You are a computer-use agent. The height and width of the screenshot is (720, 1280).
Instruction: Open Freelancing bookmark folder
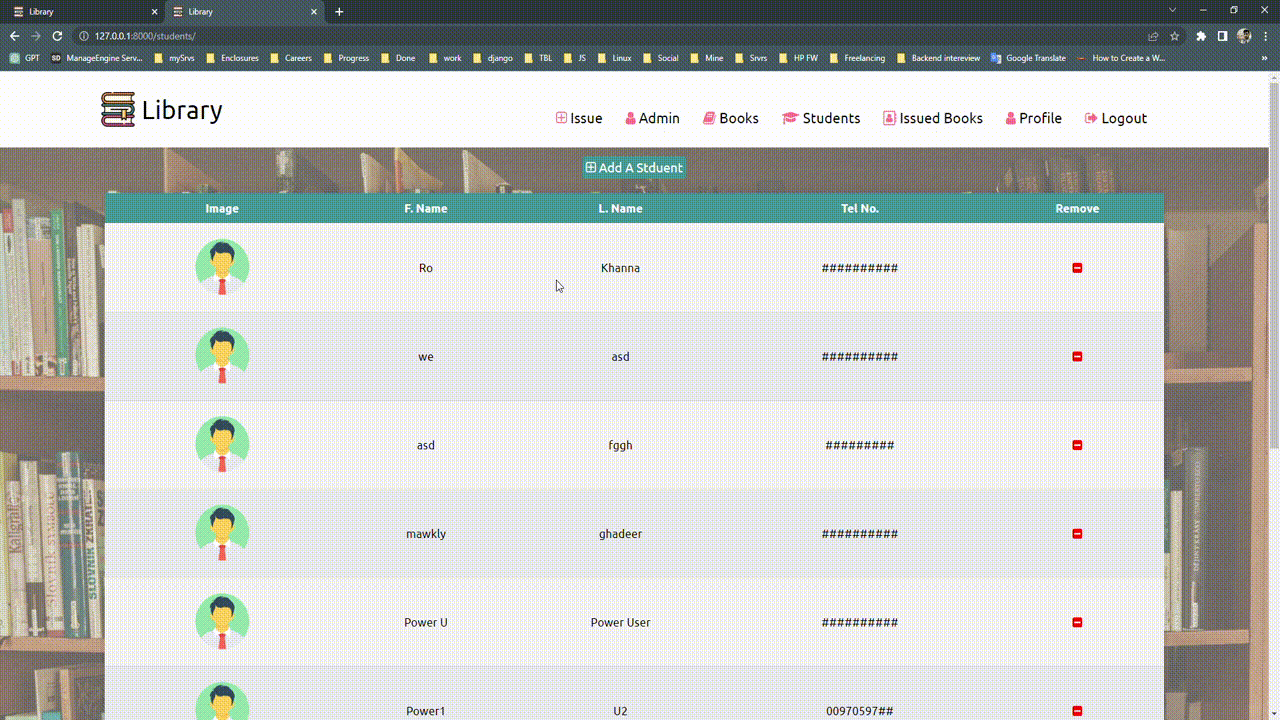point(856,58)
